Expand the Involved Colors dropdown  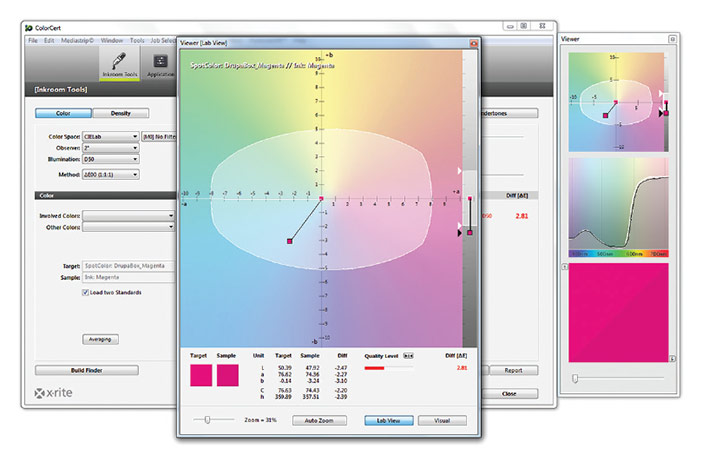click(128, 216)
